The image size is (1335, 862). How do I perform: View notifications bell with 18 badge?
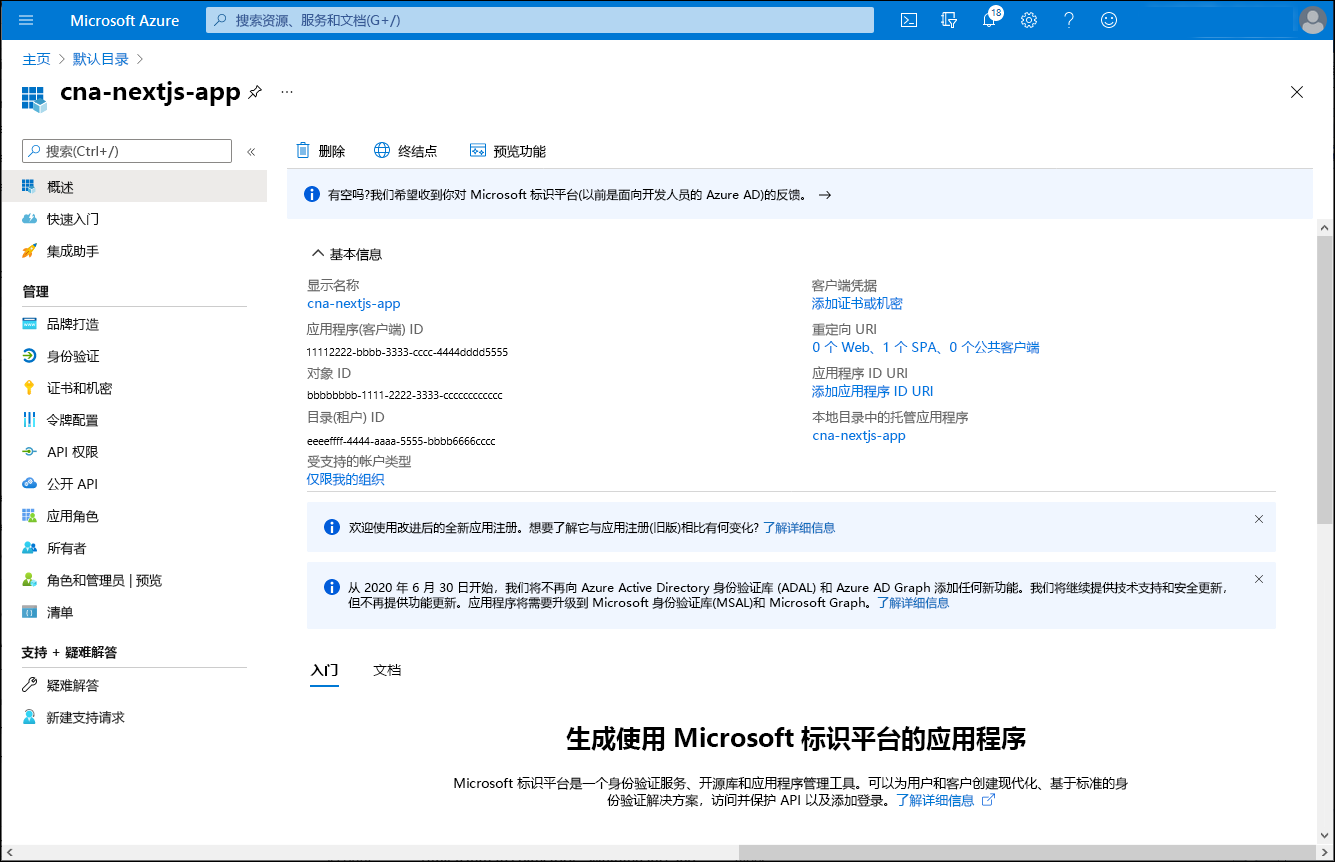pyautogui.click(x=989, y=19)
